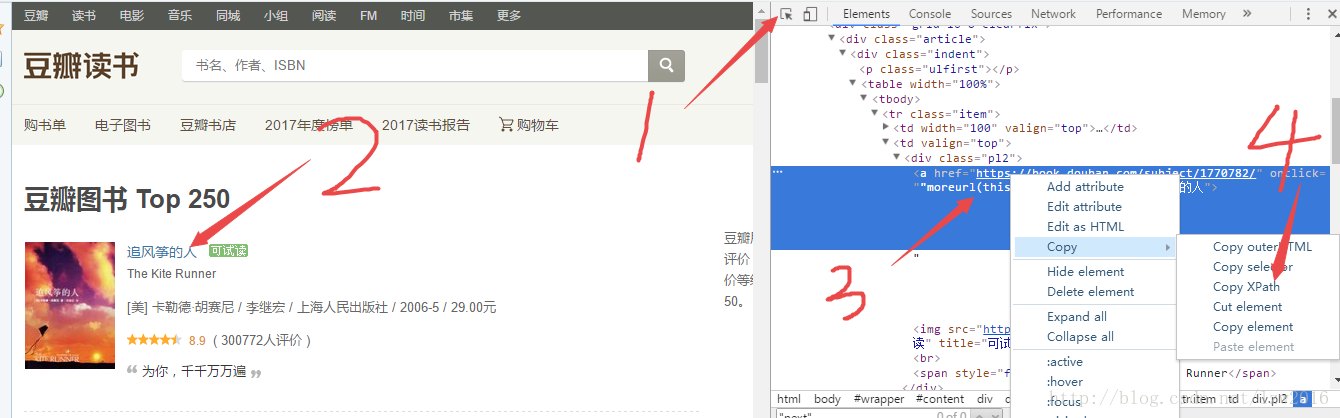Click the 豆瓣 top navigation link

(36, 15)
